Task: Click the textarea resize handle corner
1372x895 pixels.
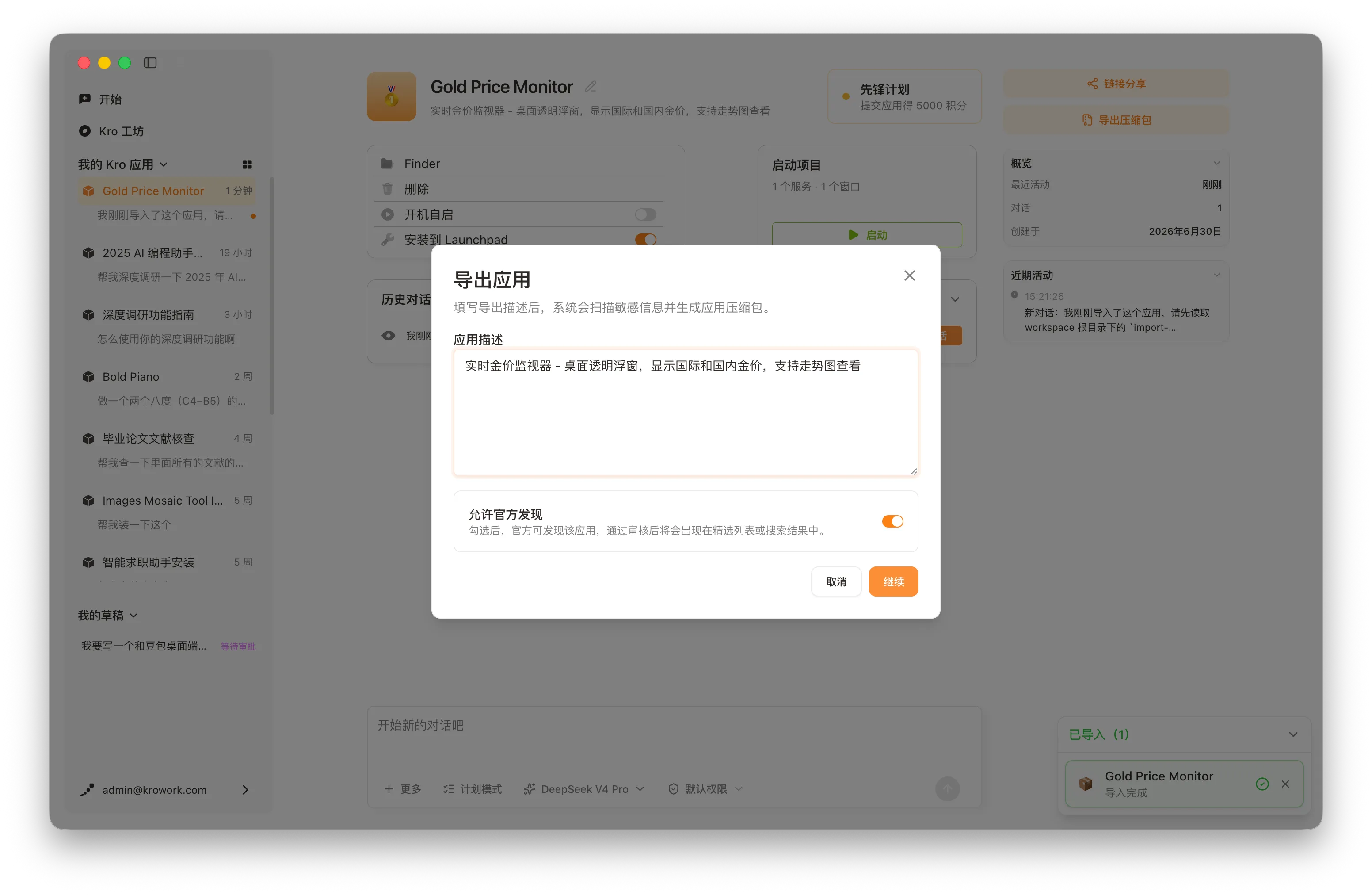Action: tap(913, 471)
